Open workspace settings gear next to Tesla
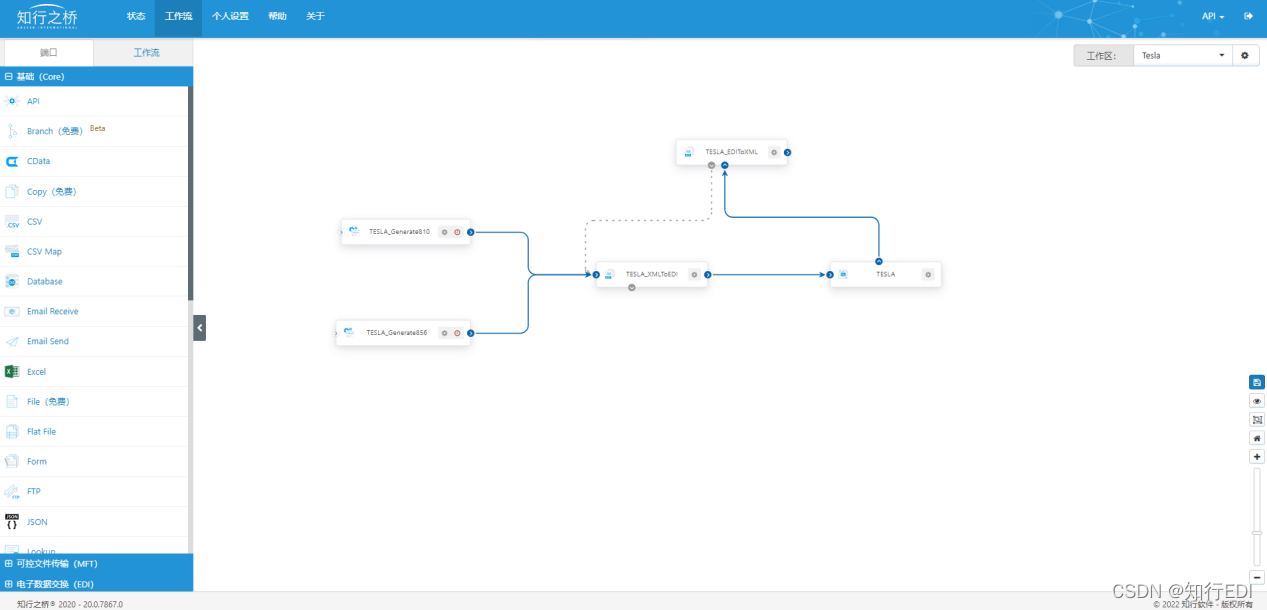 pyautogui.click(x=1245, y=55)
